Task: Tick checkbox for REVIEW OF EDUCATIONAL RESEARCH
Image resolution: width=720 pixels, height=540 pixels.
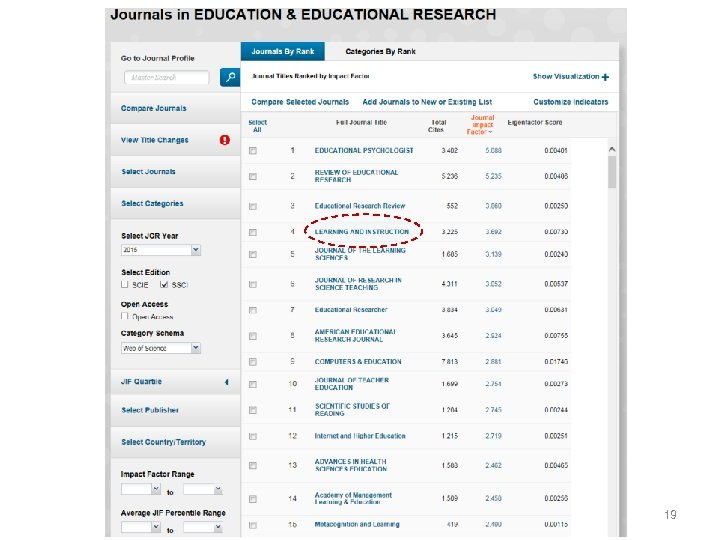Action: click(x=253, y=176)
